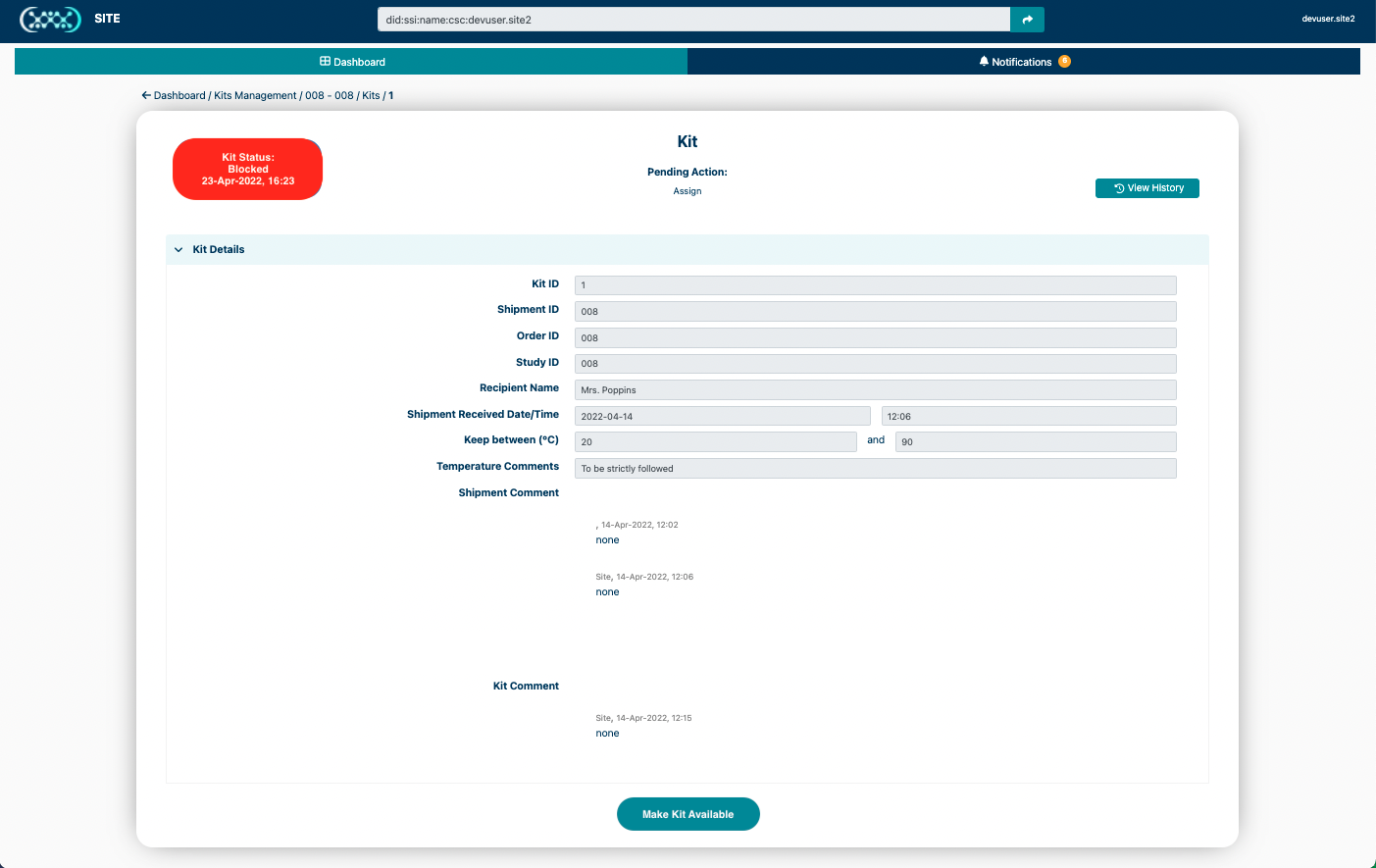This screenshot has width=1376, height=868.
Task: Click the Kit ID input field
Action: [x=875, y=284]
